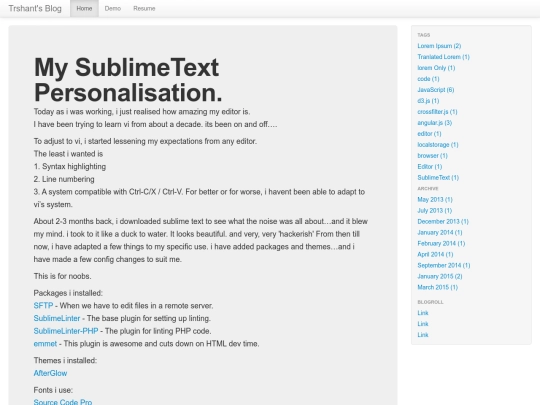View the July 2013 (1) archive
540x405 pixels.
[435, 210]
